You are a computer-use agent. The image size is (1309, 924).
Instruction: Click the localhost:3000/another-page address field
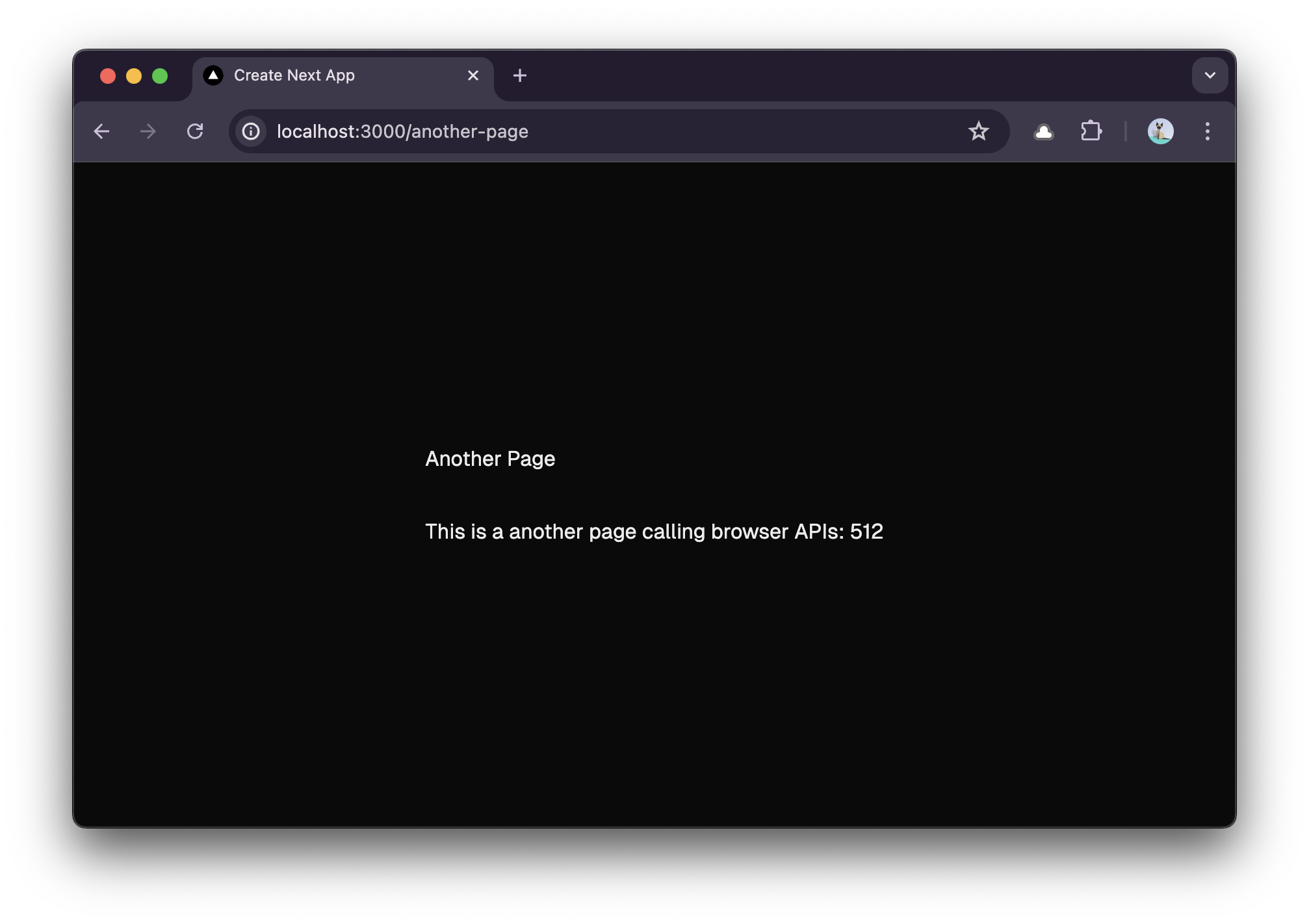585,131
